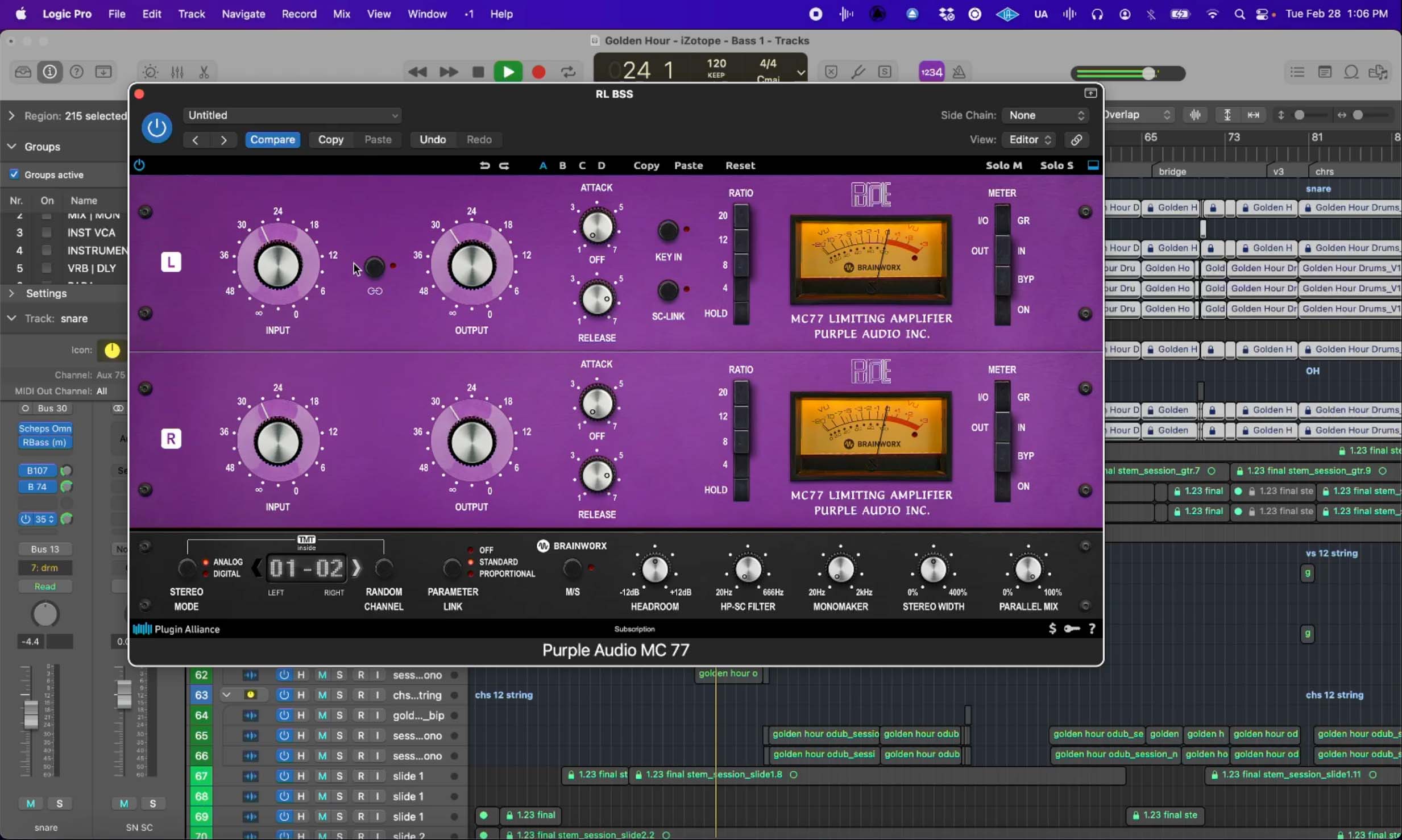This screenshot has height=840, width=1402.
Task: Click the plugin header Copy button
Action: click(x=330, y=140)
